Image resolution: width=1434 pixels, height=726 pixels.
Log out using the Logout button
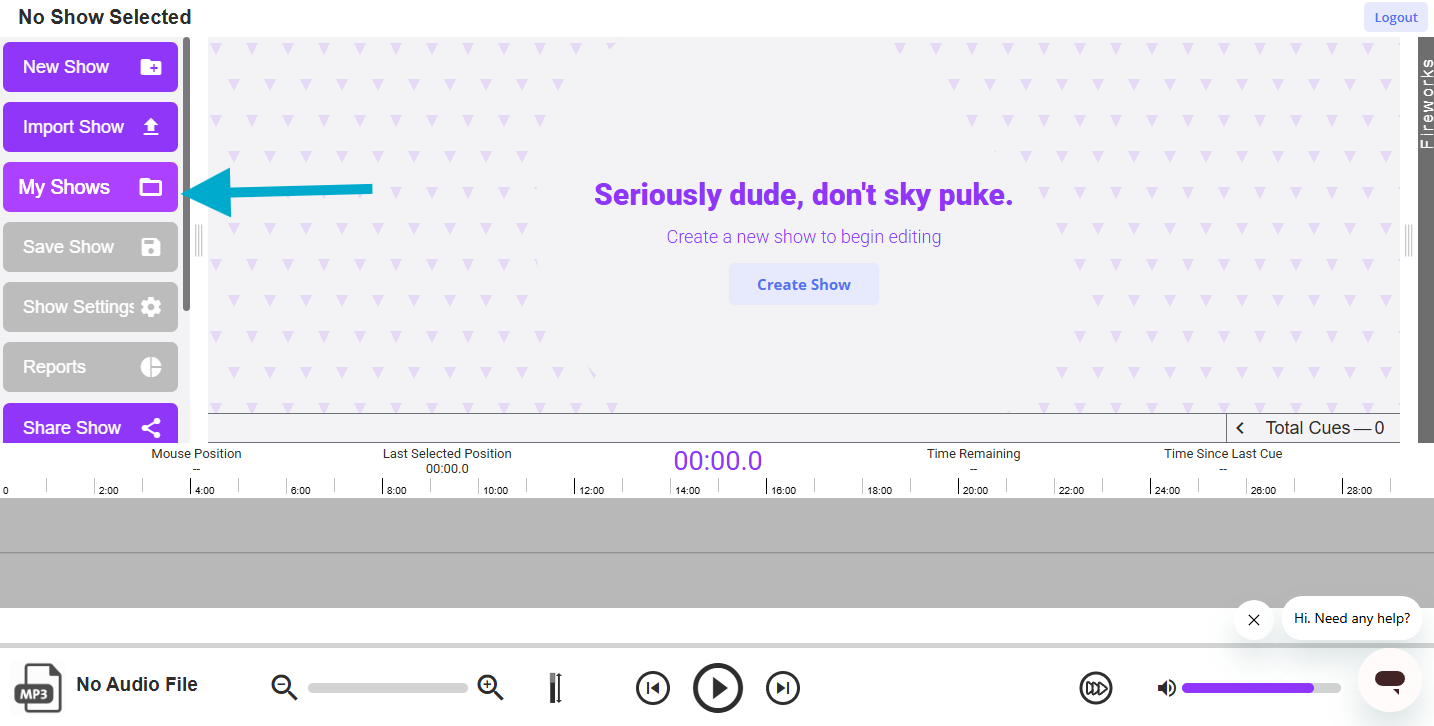[1395, 17]
